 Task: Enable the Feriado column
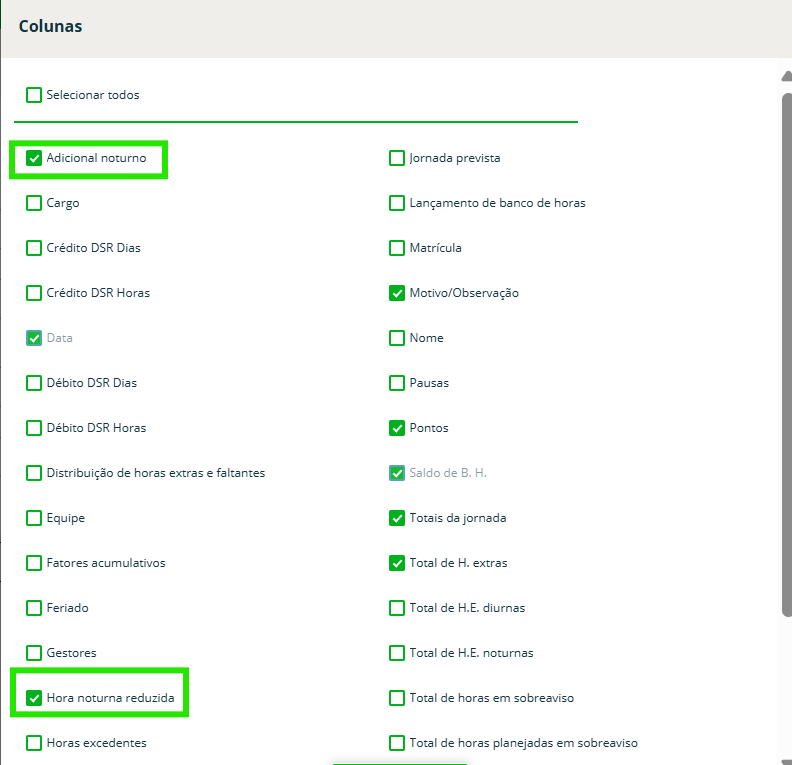click(34, 608)
